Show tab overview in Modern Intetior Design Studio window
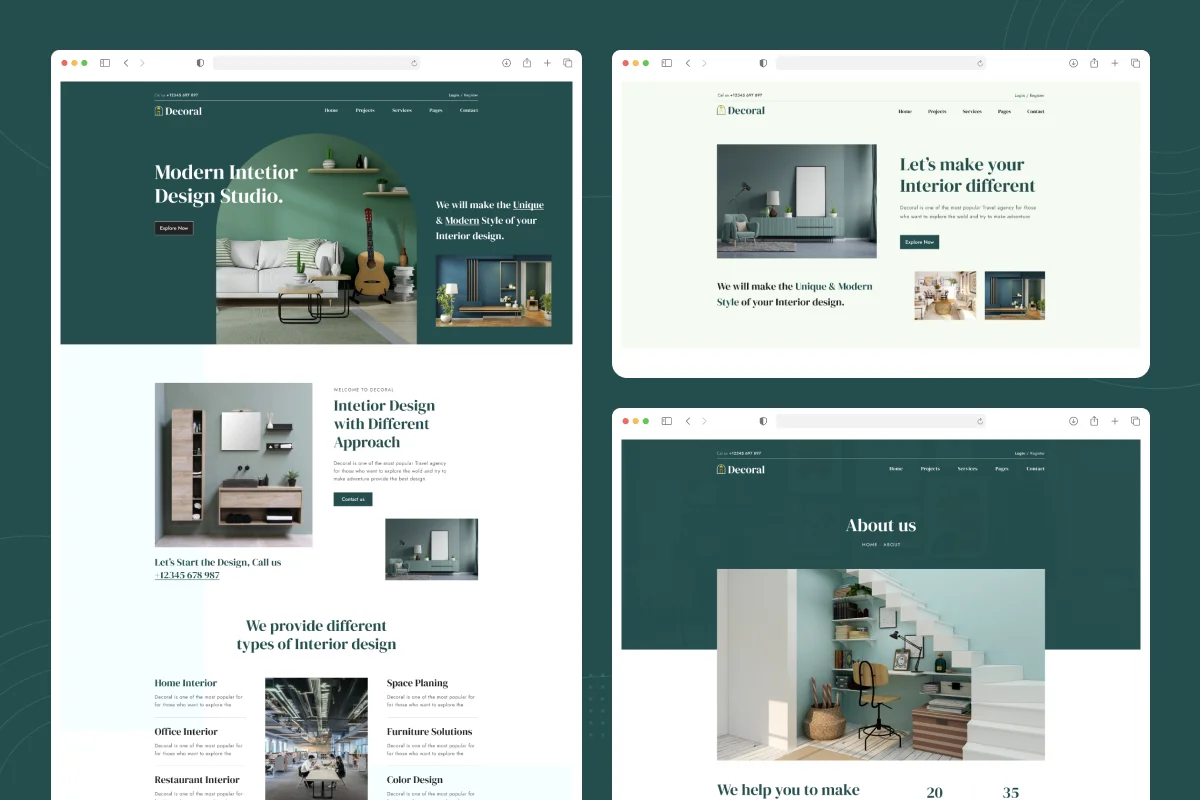The image size is (1200, 800). 567,63
